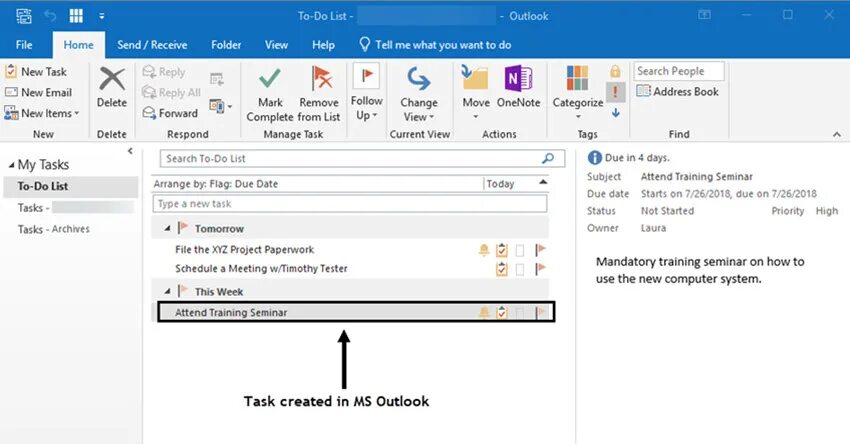The image size is (850, 445).
Task: Click the New Email button
Action: pyautogui.click(x=38, y=93)
